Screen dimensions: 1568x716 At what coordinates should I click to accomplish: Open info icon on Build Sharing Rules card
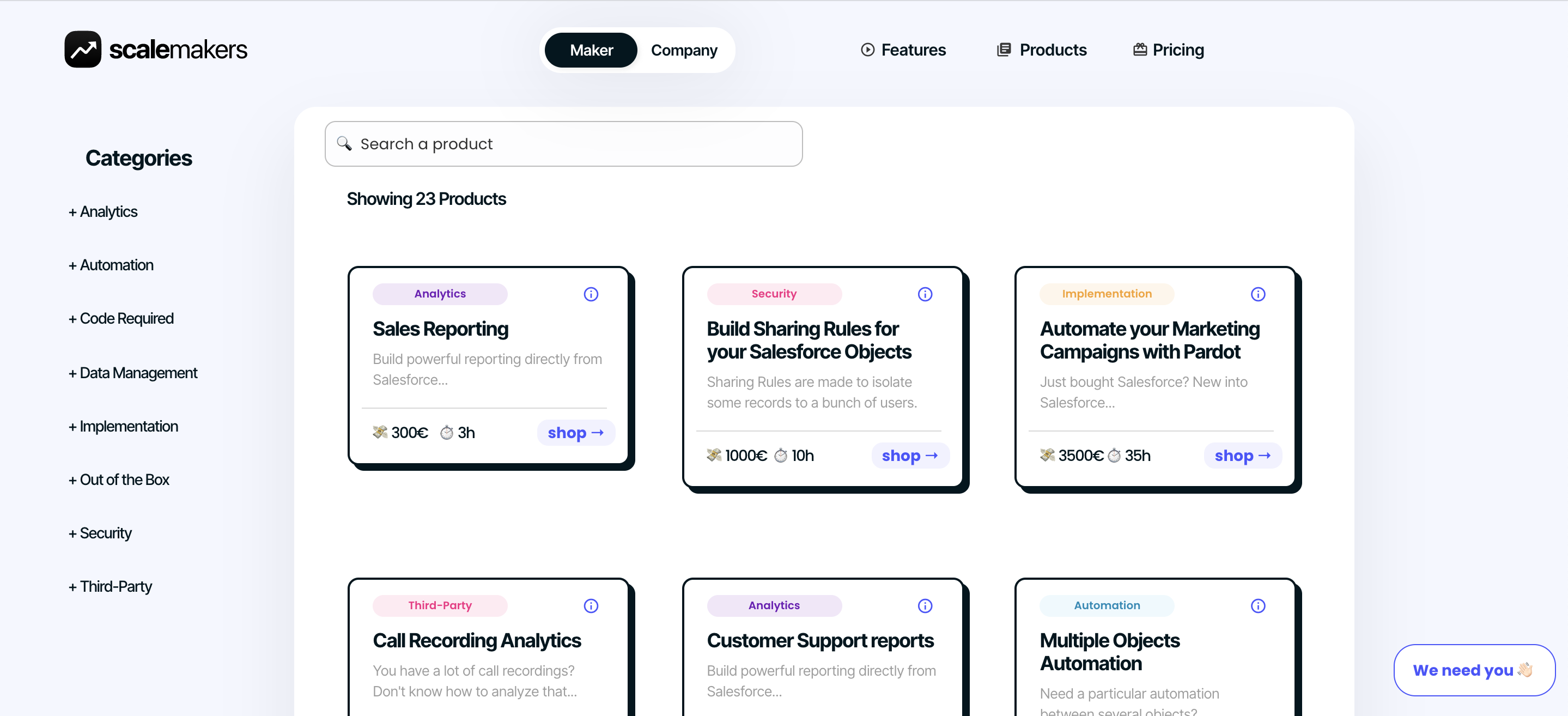[925, 294]
